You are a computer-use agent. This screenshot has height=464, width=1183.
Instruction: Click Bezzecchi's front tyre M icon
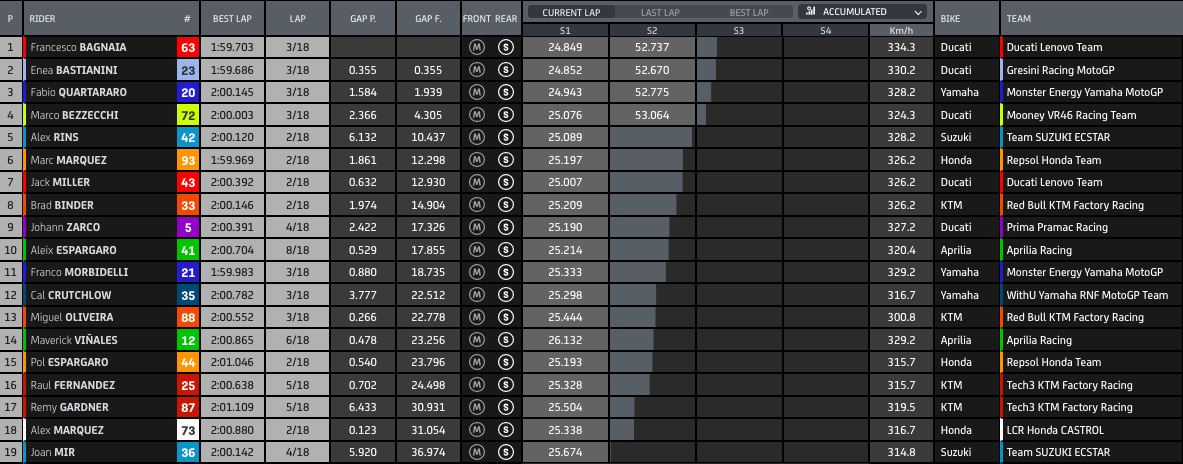click(x=476, y=115)
